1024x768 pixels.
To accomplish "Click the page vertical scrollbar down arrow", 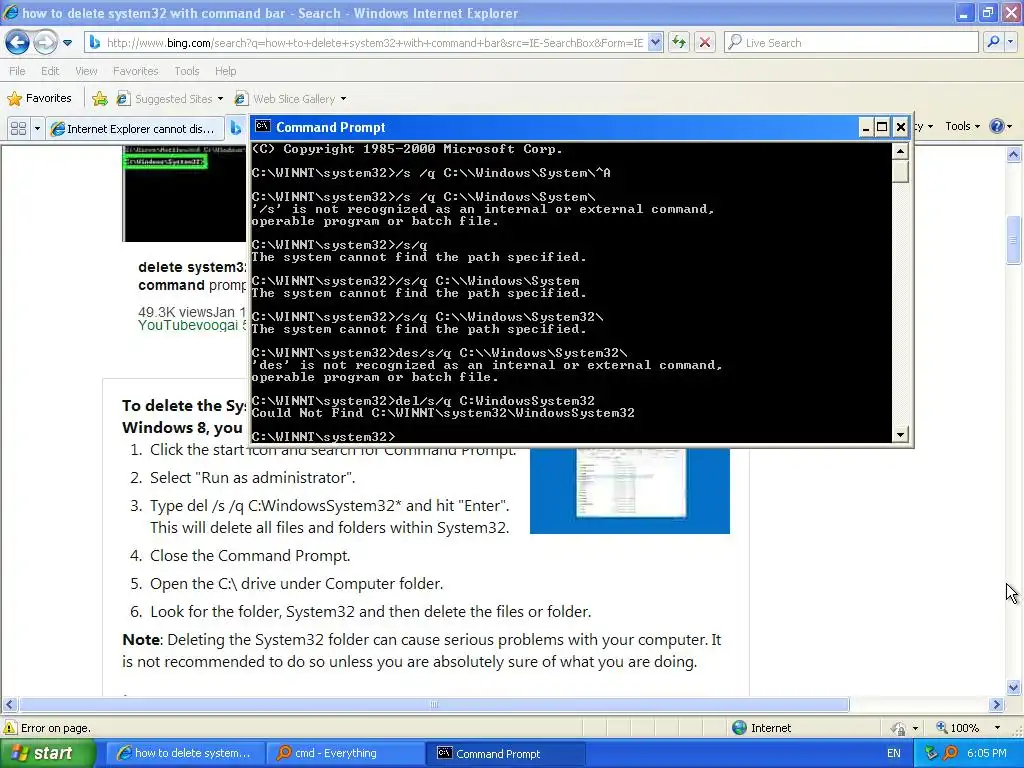I will (x=1014, y=687).
